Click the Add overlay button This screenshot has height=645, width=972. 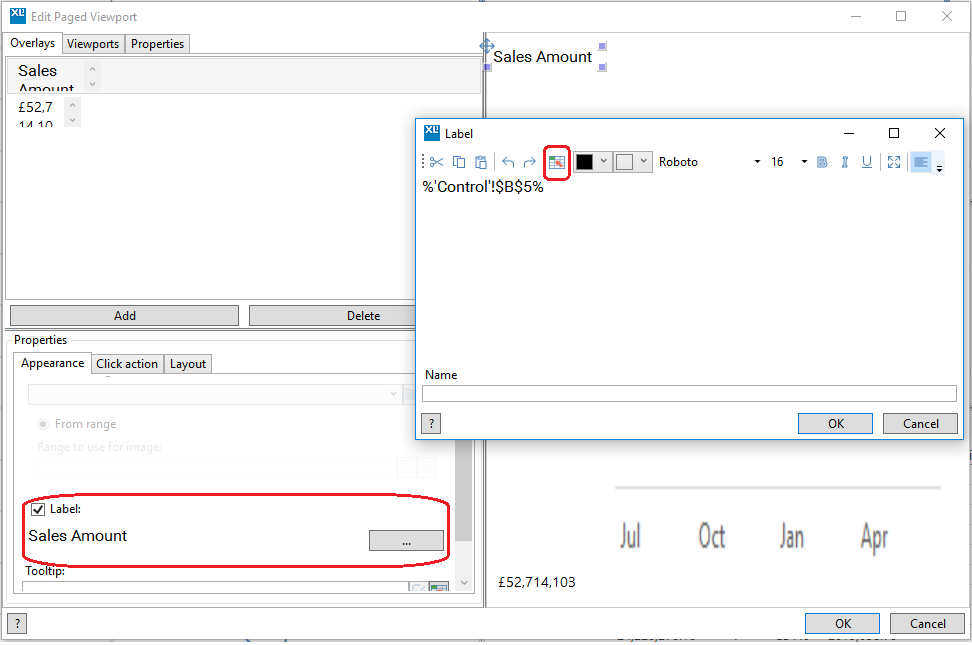[x=124, y=316]
